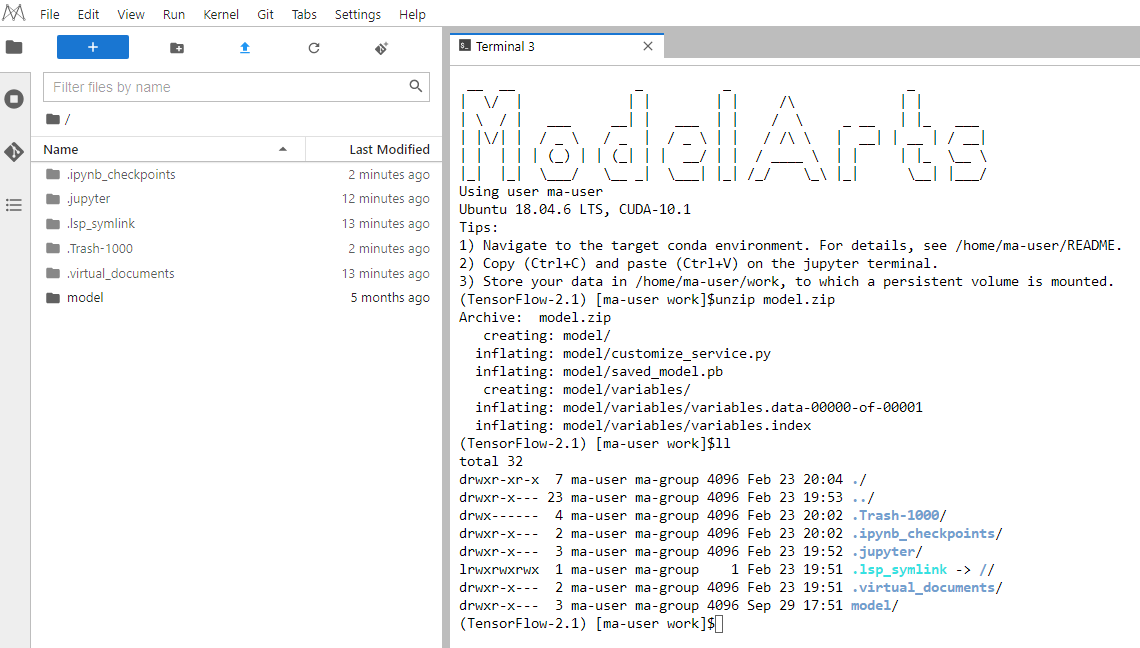Click the upload files icon

click(245, 48)
